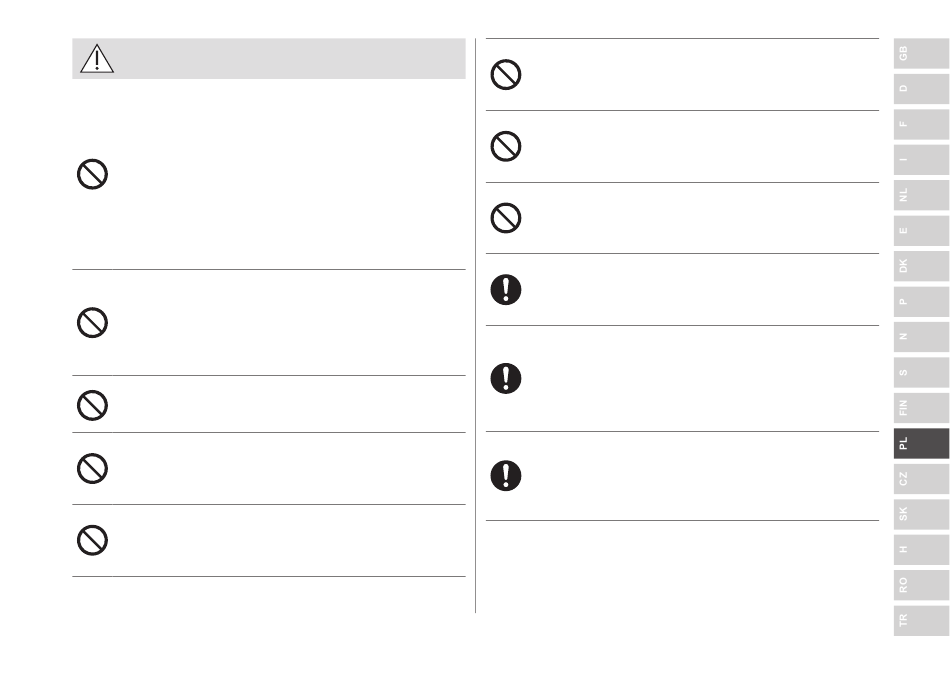
Task: Click the topmost prohibition icon in the right column
Action: pos(506,75)
